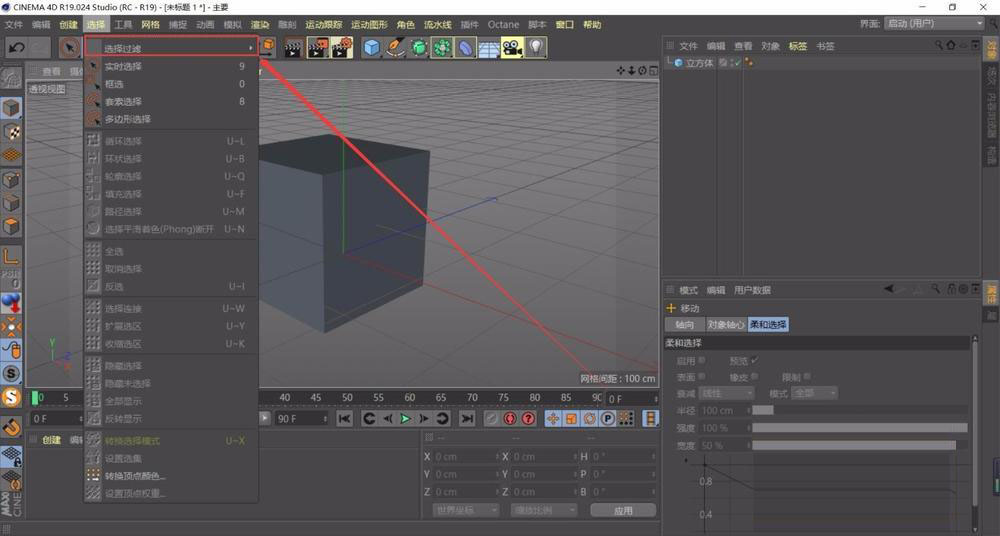Toggle Parameter keyframe P icon
Image resolution: width=1000 pixels, height=536 pixels.
[608, 419]
